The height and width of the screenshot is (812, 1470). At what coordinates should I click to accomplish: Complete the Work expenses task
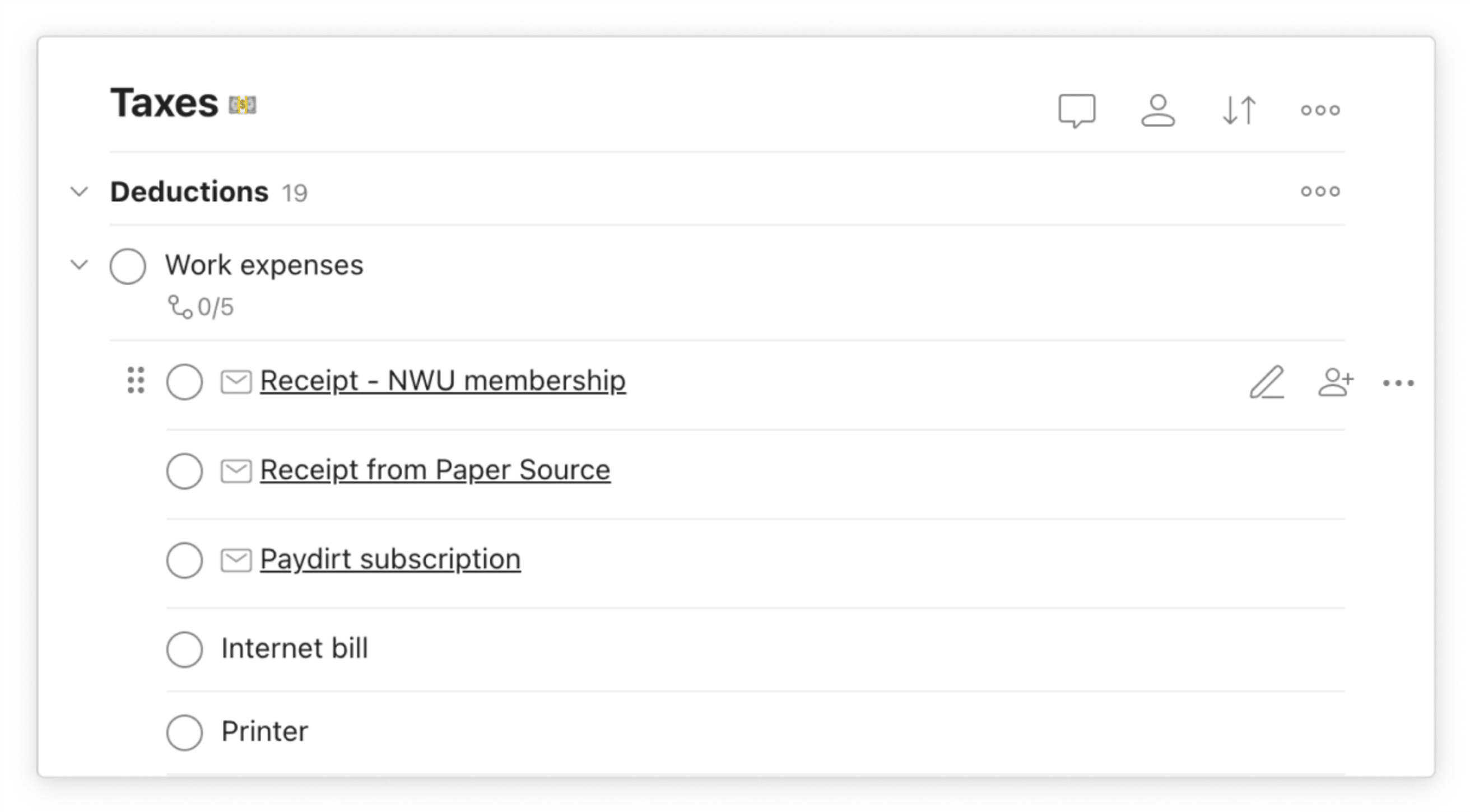pyautogui.click(x=128, y=266)
